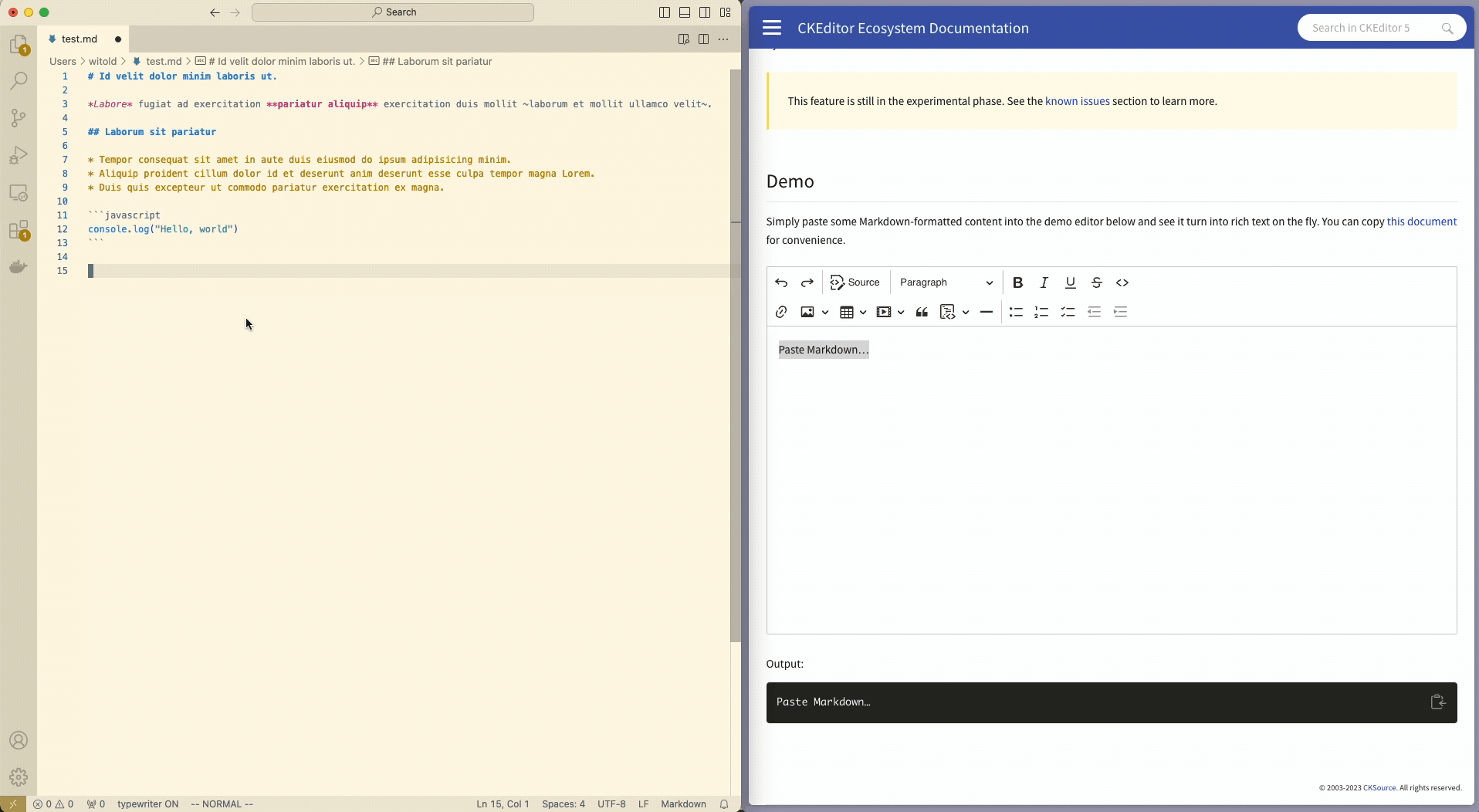Copy output using clipboard icon
The image size is (1479, 812).
[1437, 702]
